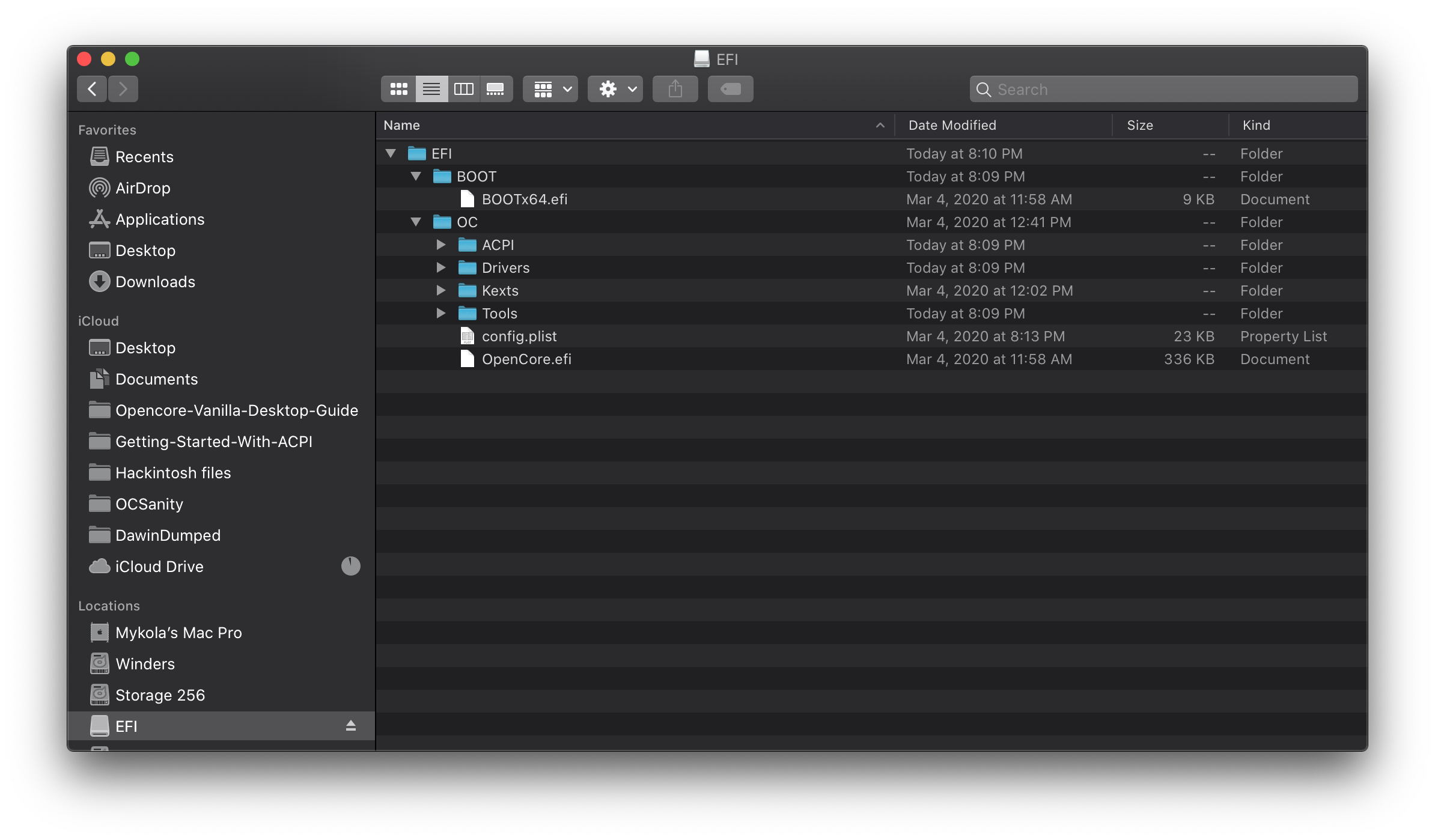Toggle group view options dropdown

(x=552, y=89)
